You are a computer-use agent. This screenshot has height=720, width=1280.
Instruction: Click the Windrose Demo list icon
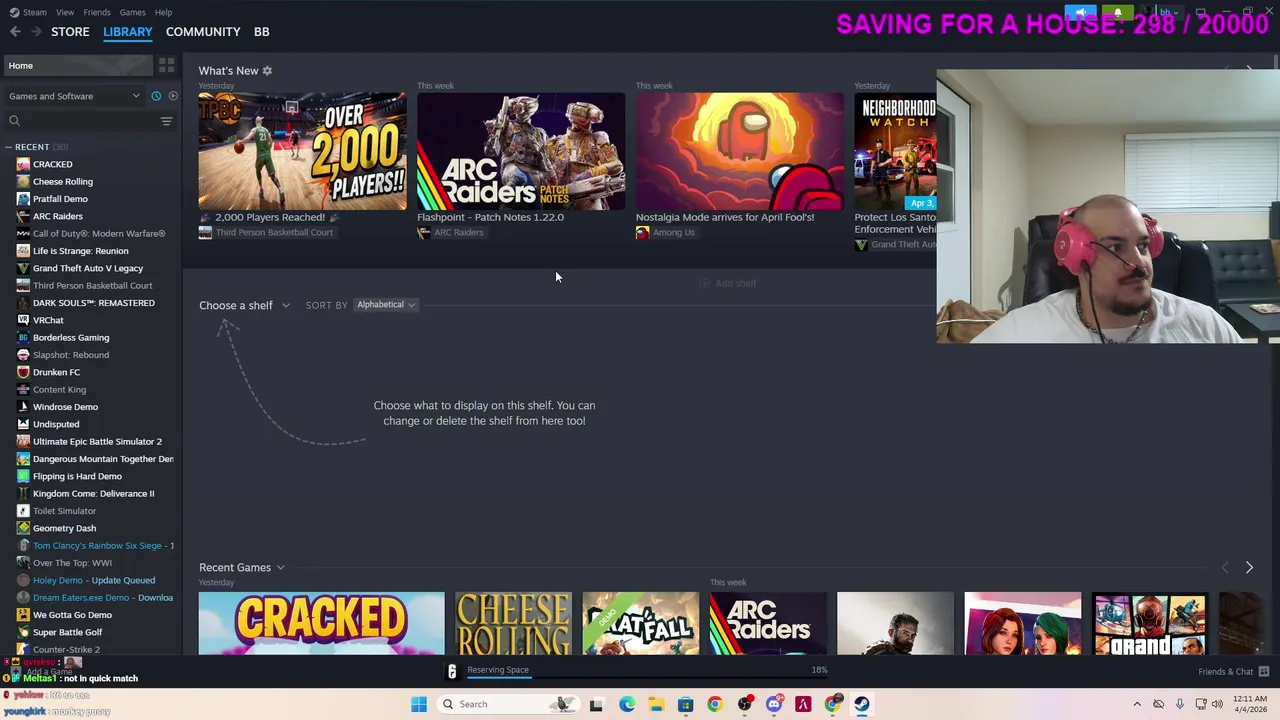(x=23, y=407)
